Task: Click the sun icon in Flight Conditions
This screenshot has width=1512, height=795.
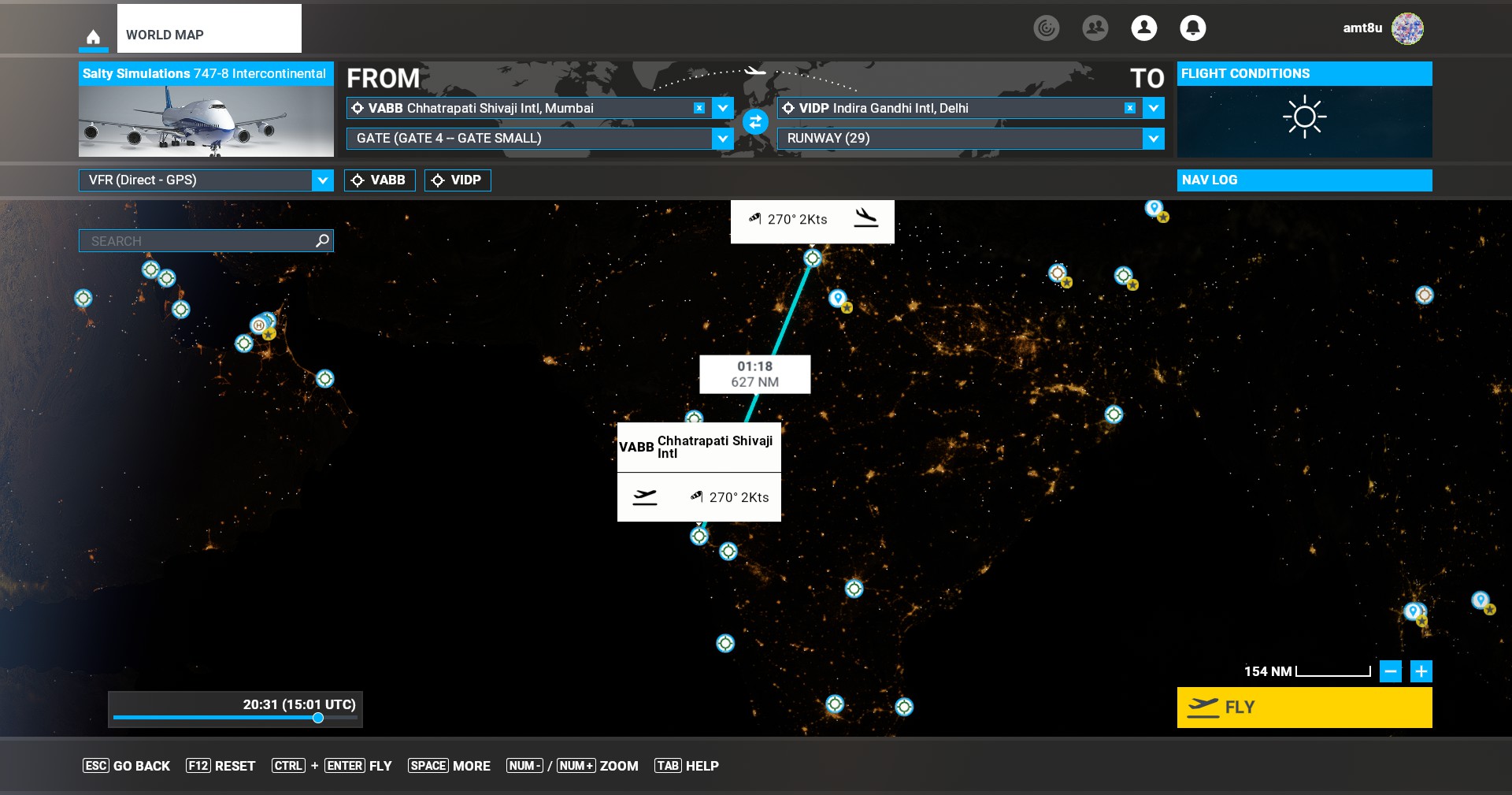Action: coord(1304,116)
